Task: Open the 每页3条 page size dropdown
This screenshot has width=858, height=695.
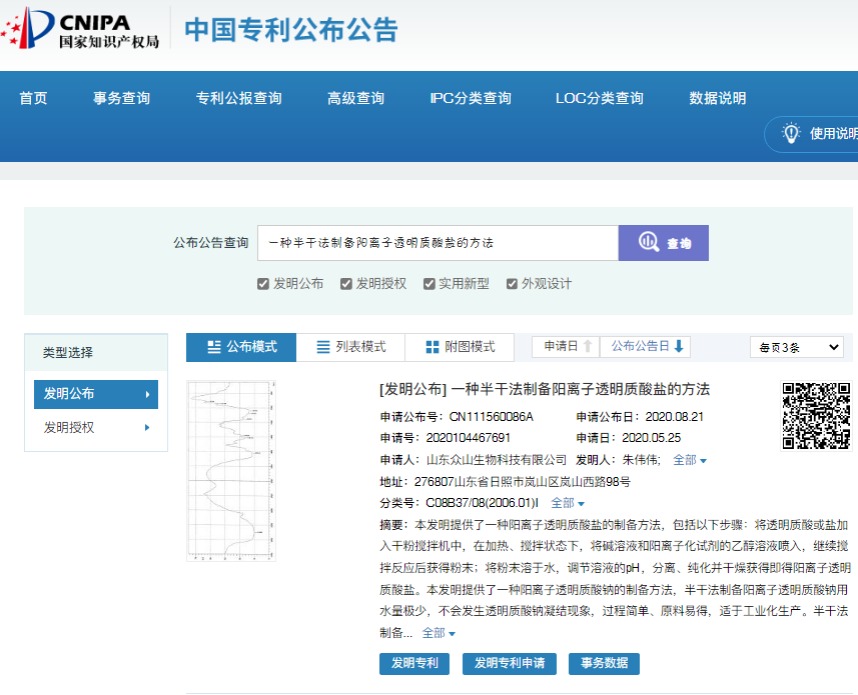Action: click(796, 347)
